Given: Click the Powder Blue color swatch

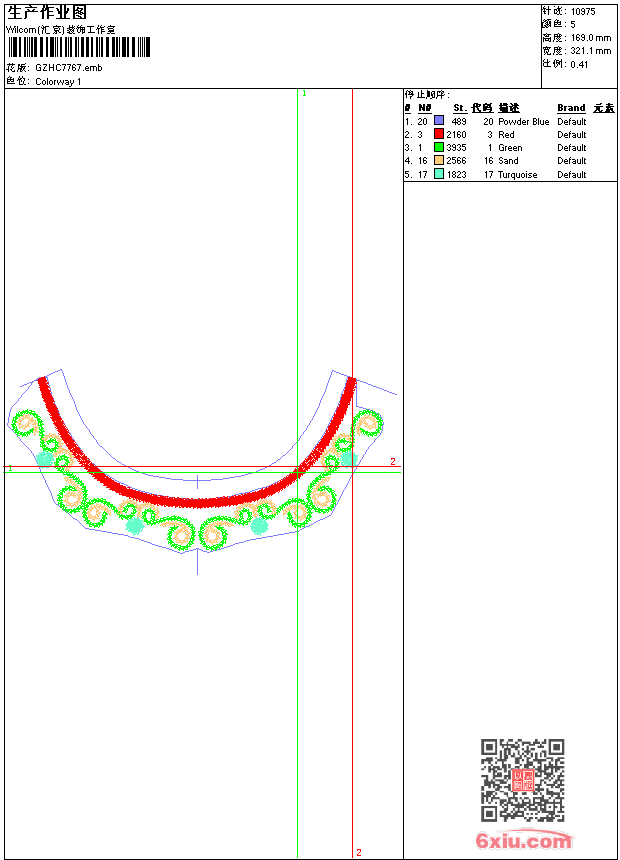Looking at the screenshot, I should pyautogui.click(x=439, y=121).
